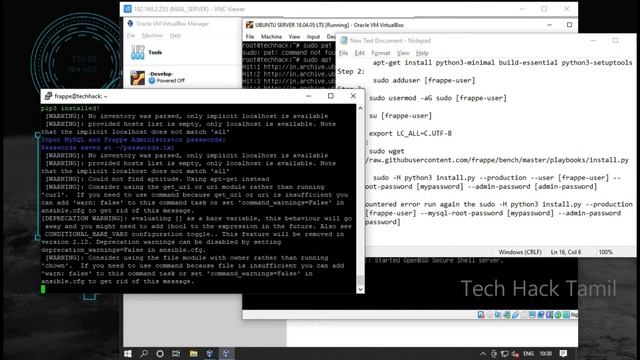640x360 pixels.
Task: Click the USB plug icon in VM status bar
Action: (516, 315)
